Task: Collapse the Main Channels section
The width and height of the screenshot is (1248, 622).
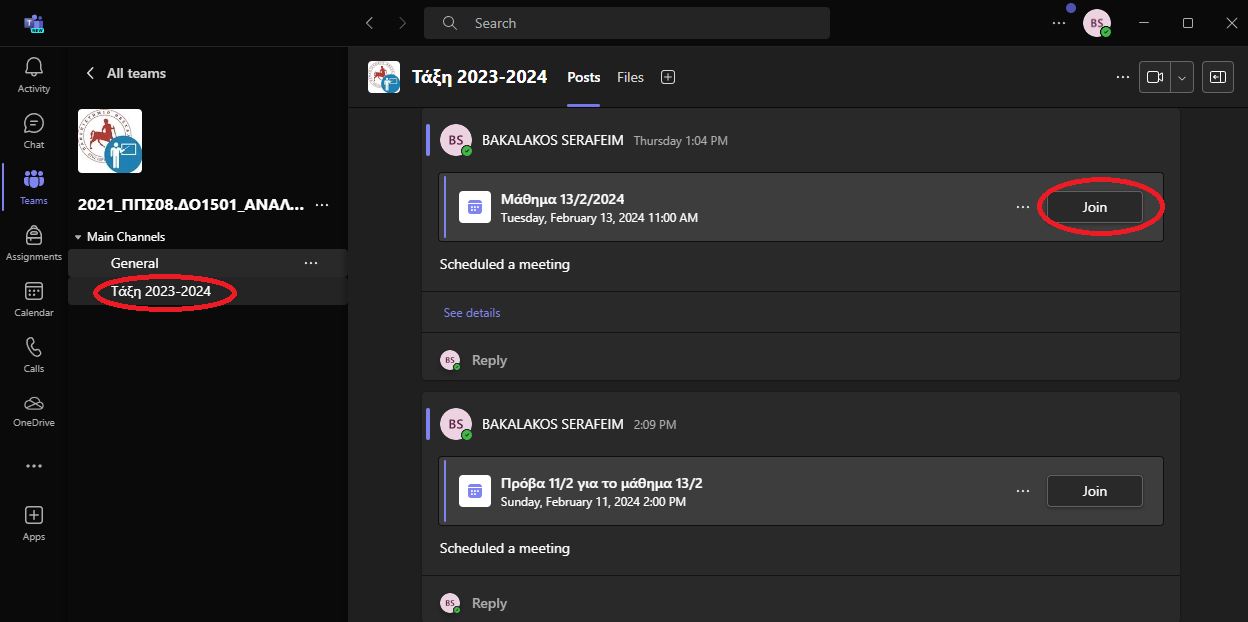Action: [79, 237]
